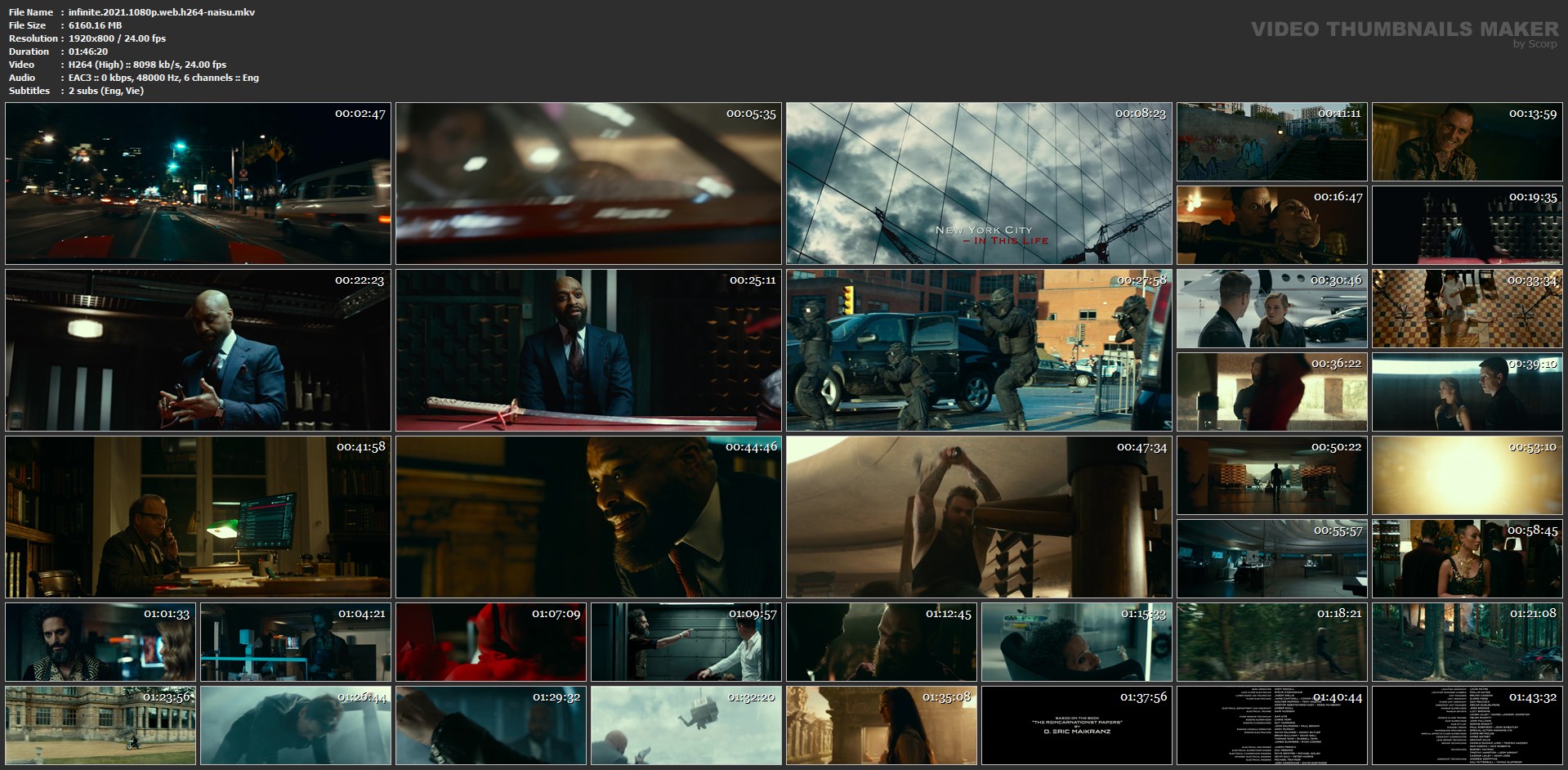This screenshot has height=770, width=1568.
Task: Open the thumbnail stamped 00:02:47
Action: tap(199, 183)
